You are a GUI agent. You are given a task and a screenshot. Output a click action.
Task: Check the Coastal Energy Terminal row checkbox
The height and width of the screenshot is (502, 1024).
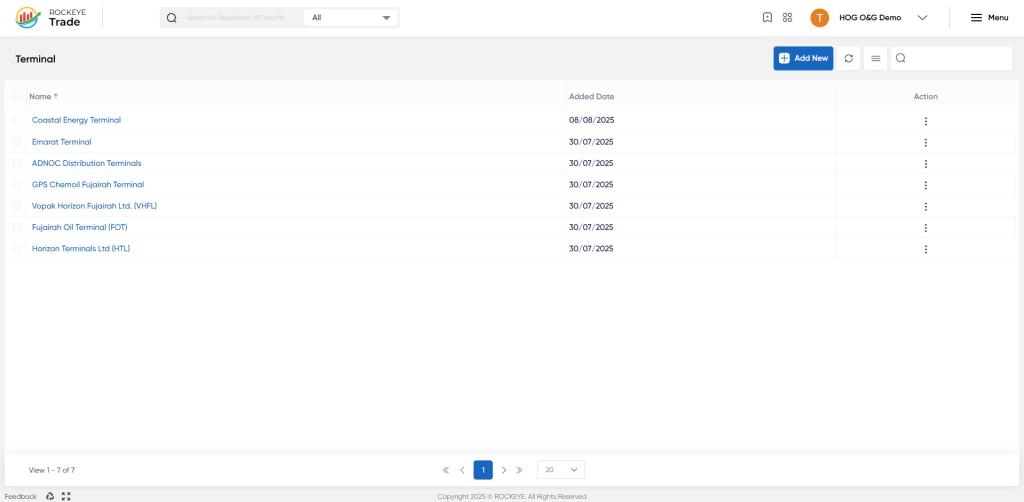(x=16, y=120)
